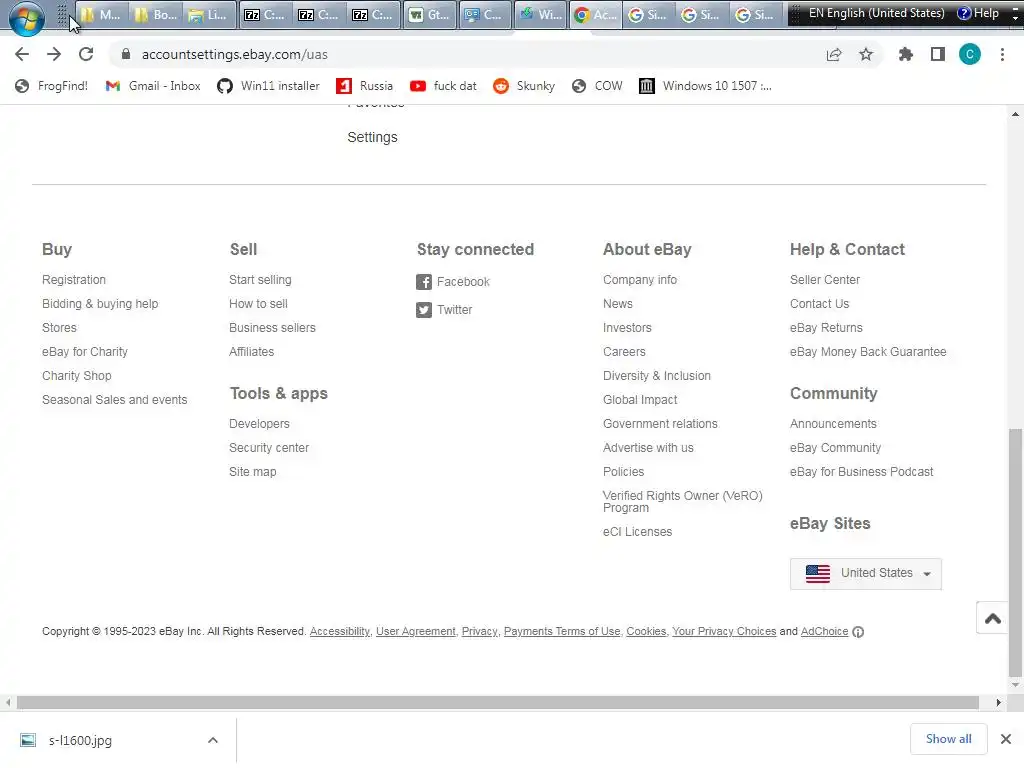Open Chrome's three-dot menu
The image size is (1024, 768).
(x=1002, y=54)
